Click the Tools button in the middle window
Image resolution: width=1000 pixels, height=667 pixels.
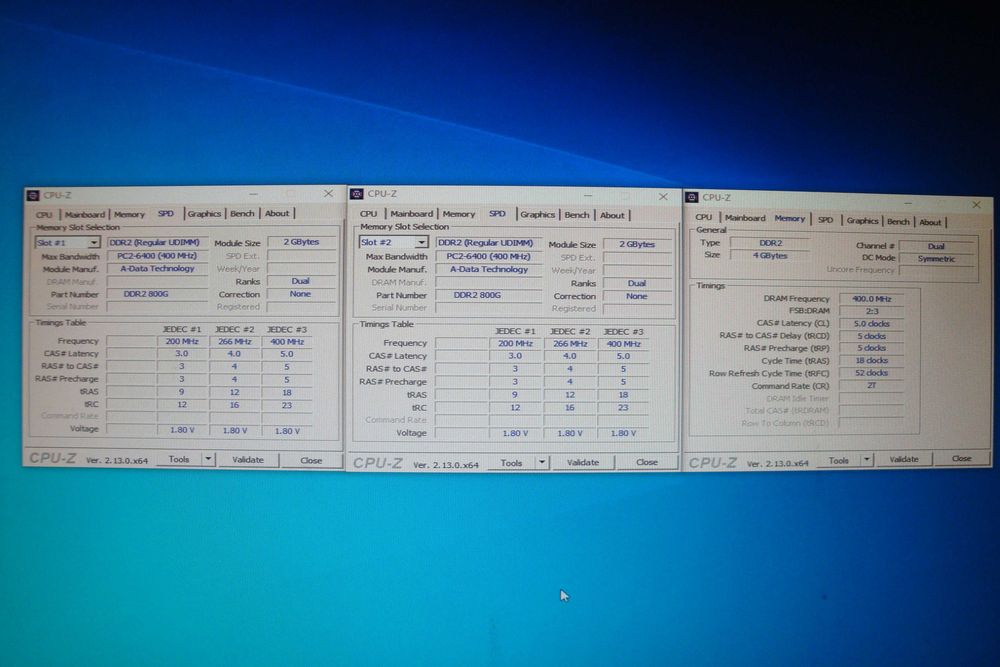pyautogui.click(x=511, y=463)
